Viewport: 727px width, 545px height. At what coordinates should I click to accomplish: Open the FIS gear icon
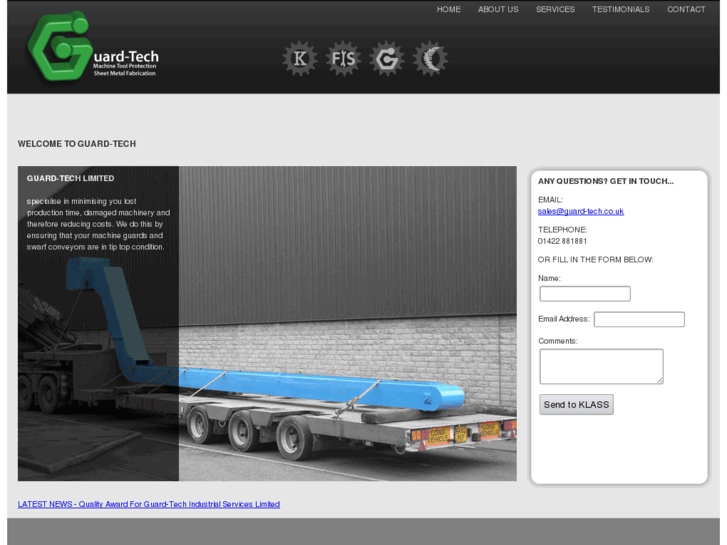pyautogui.click(x=343, y=58)
